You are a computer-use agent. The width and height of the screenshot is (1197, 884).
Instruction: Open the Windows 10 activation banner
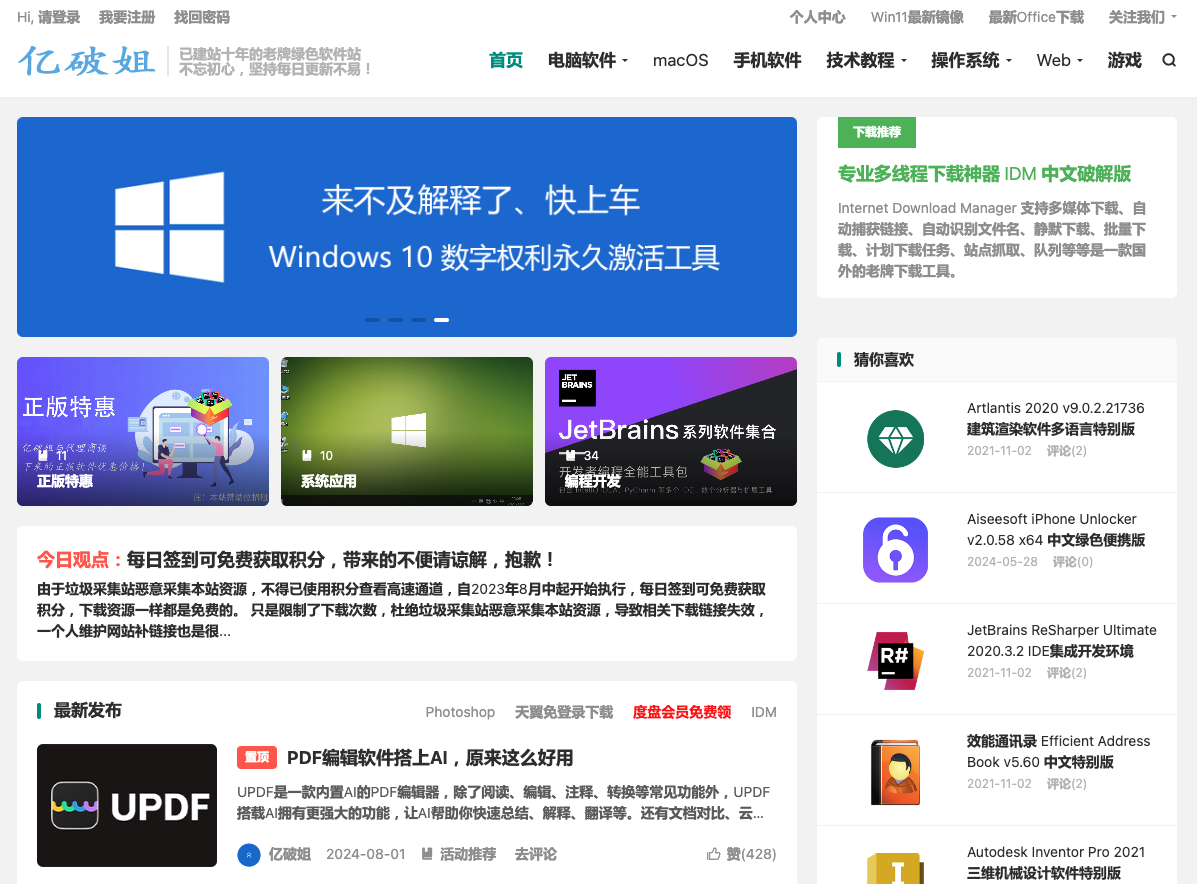coord(407,227)
